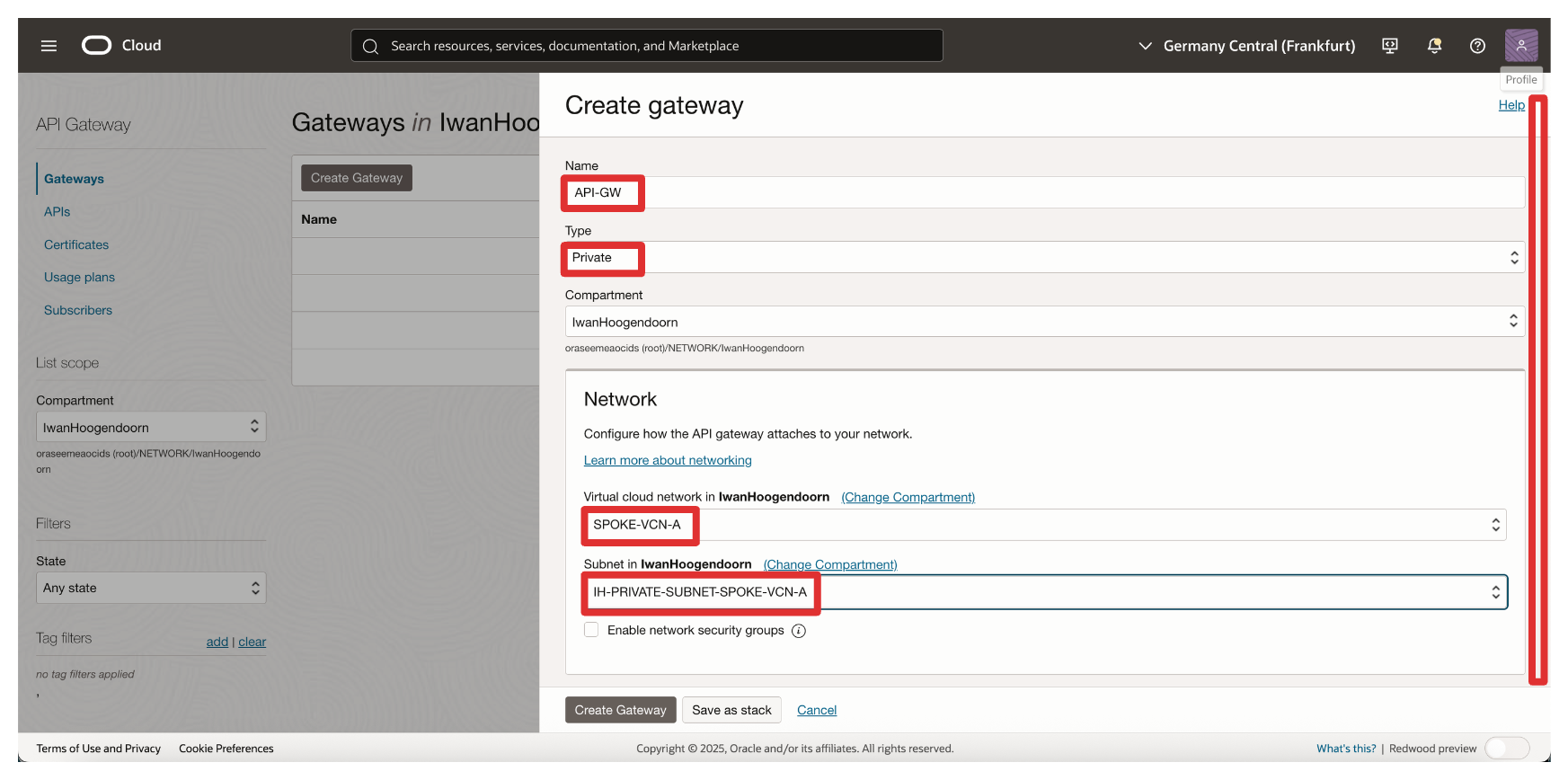Enable network security groups checkbox
The height and width of the screenshot is (780, 1568).
pyautogui.click(x=591, y=630)
